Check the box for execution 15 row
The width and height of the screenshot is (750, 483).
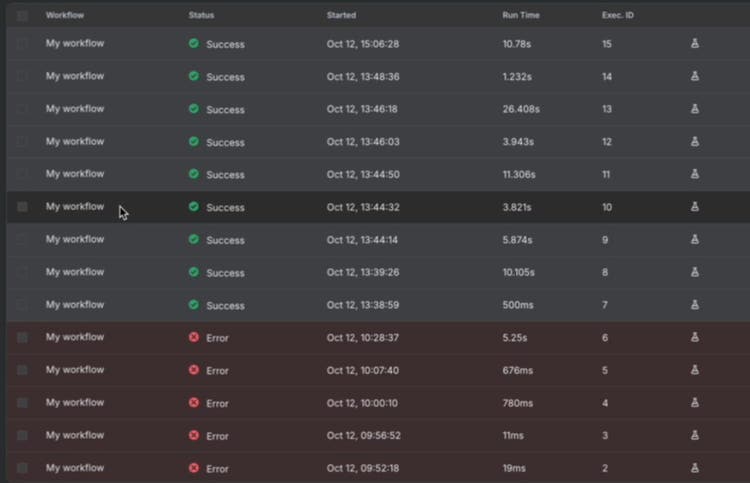click(22, 44)
